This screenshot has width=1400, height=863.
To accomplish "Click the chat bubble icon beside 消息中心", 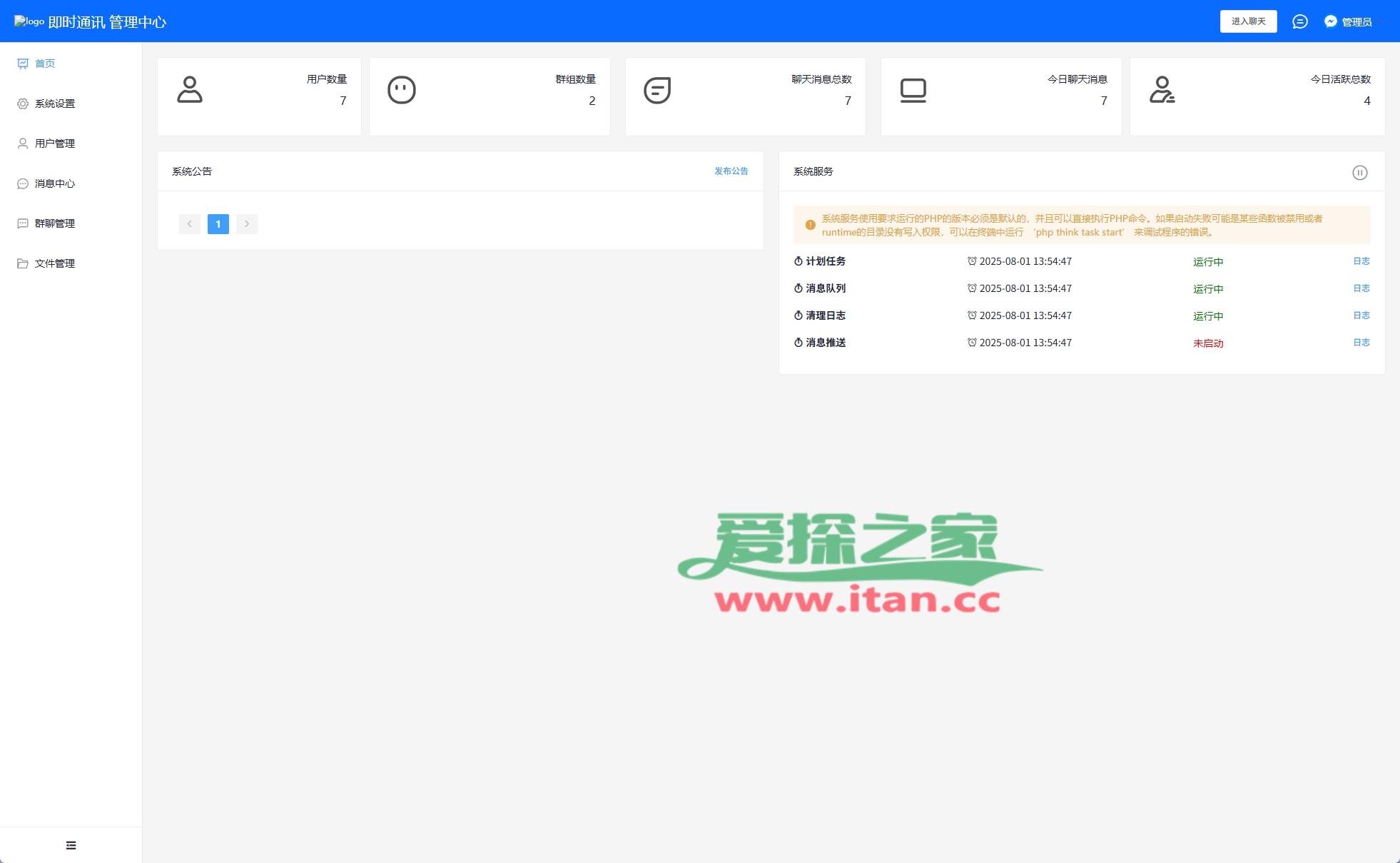I will click(x=23, y=183).
